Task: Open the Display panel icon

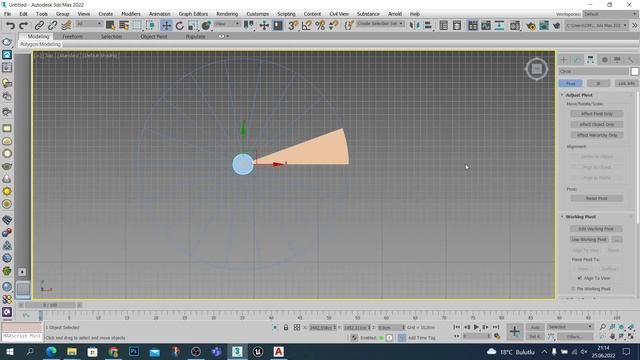Action: 617,60
